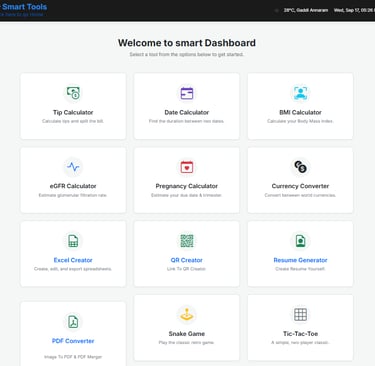Open the Resume Generator link

tap(300, 260)
